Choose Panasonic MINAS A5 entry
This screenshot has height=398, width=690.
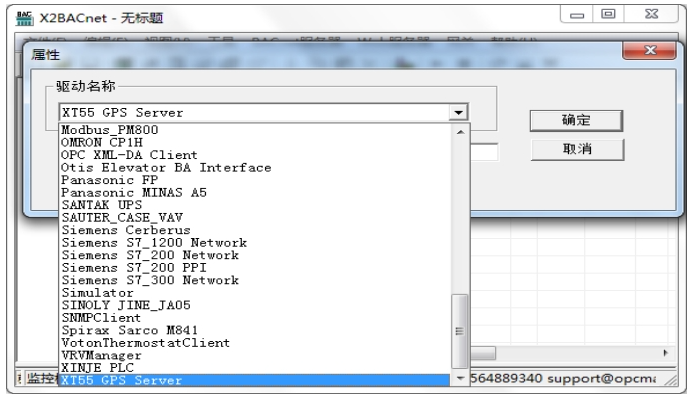[x=255, y=193]
